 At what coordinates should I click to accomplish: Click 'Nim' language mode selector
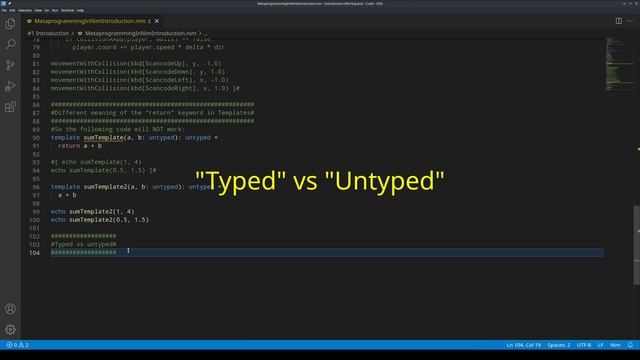coord(615,345)
